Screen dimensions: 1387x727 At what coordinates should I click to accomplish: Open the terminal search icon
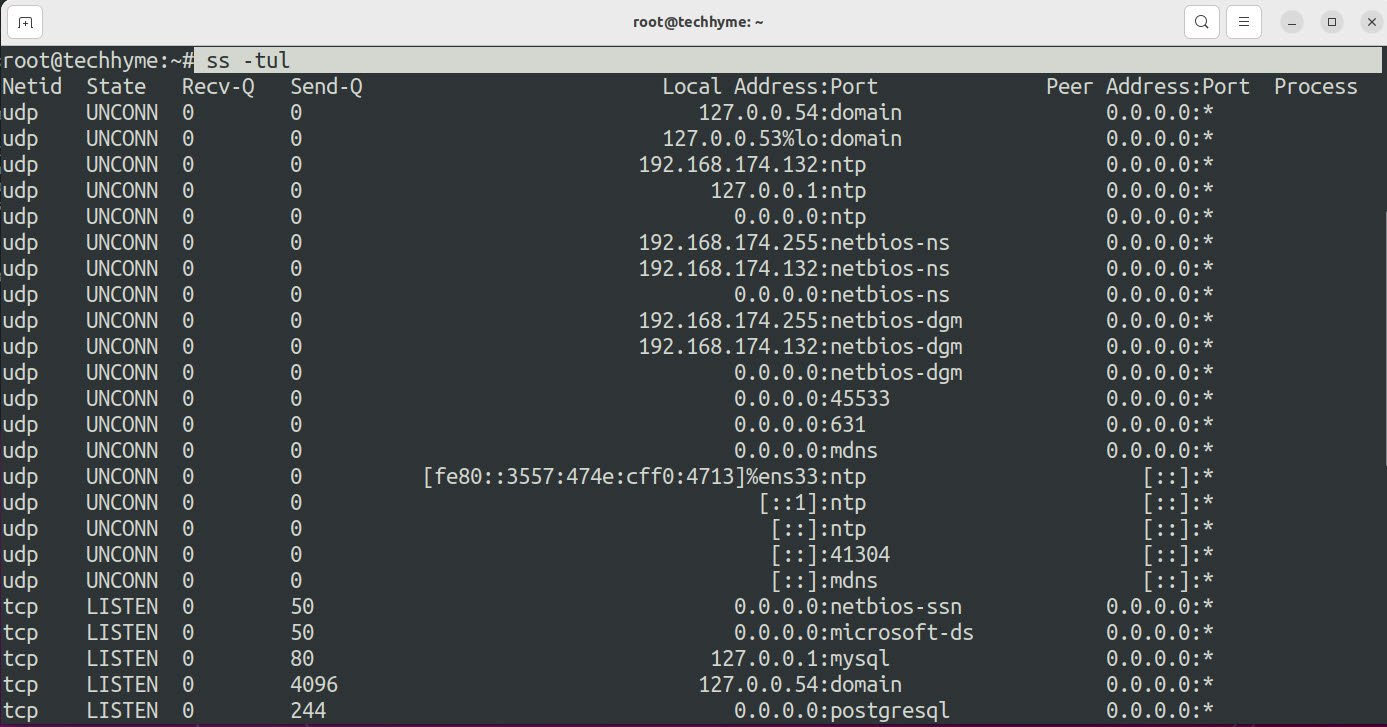coord(1201,21)
